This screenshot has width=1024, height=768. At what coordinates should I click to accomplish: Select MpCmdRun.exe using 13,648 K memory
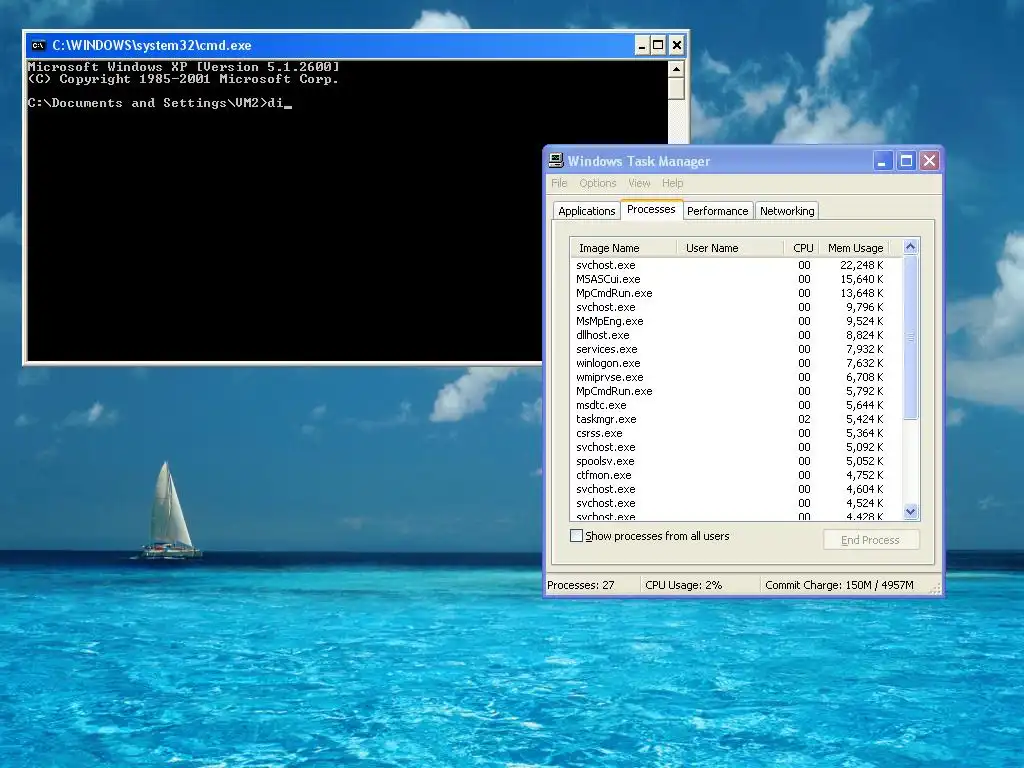[736, 293]
